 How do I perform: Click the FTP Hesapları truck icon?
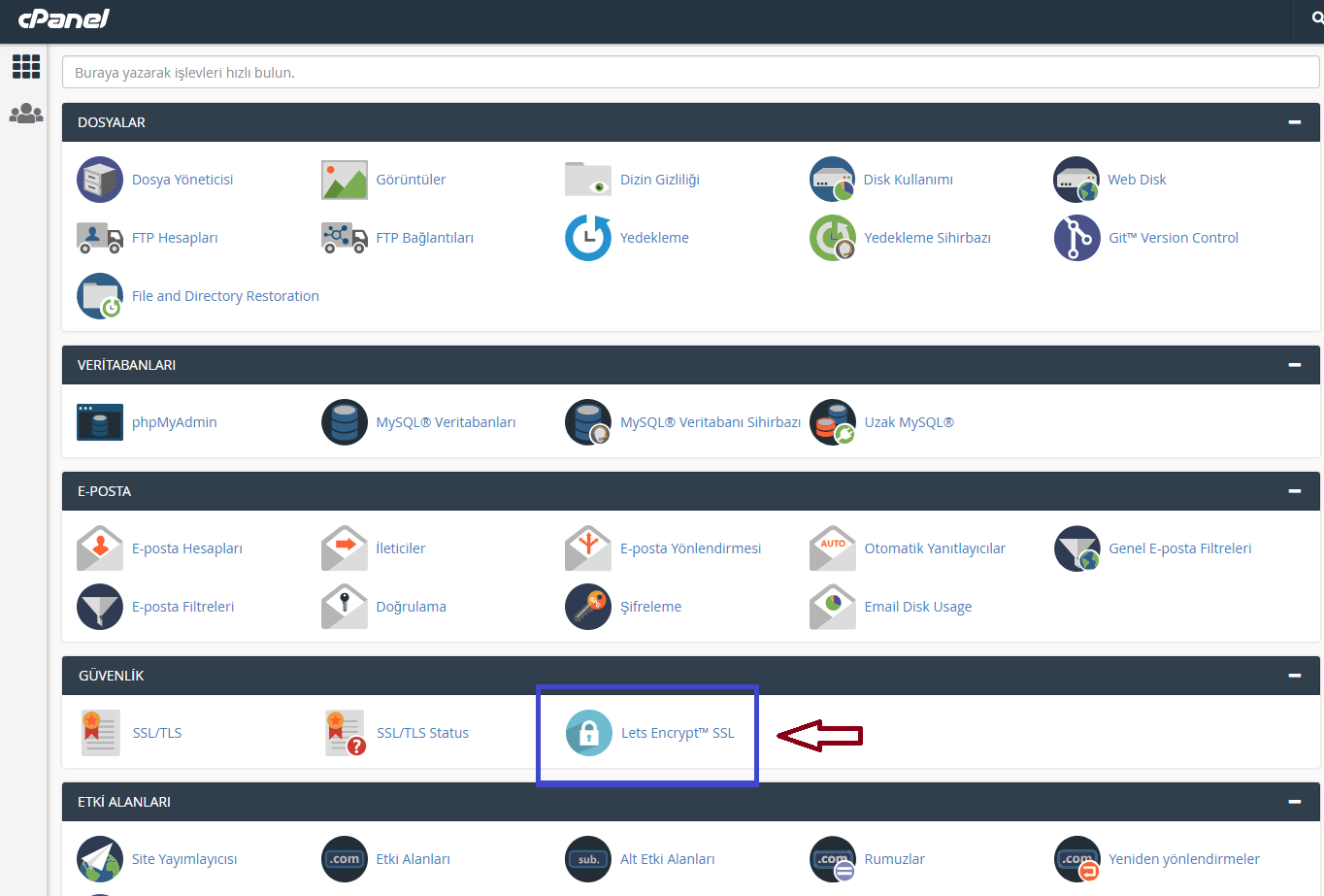click(100, 238)
